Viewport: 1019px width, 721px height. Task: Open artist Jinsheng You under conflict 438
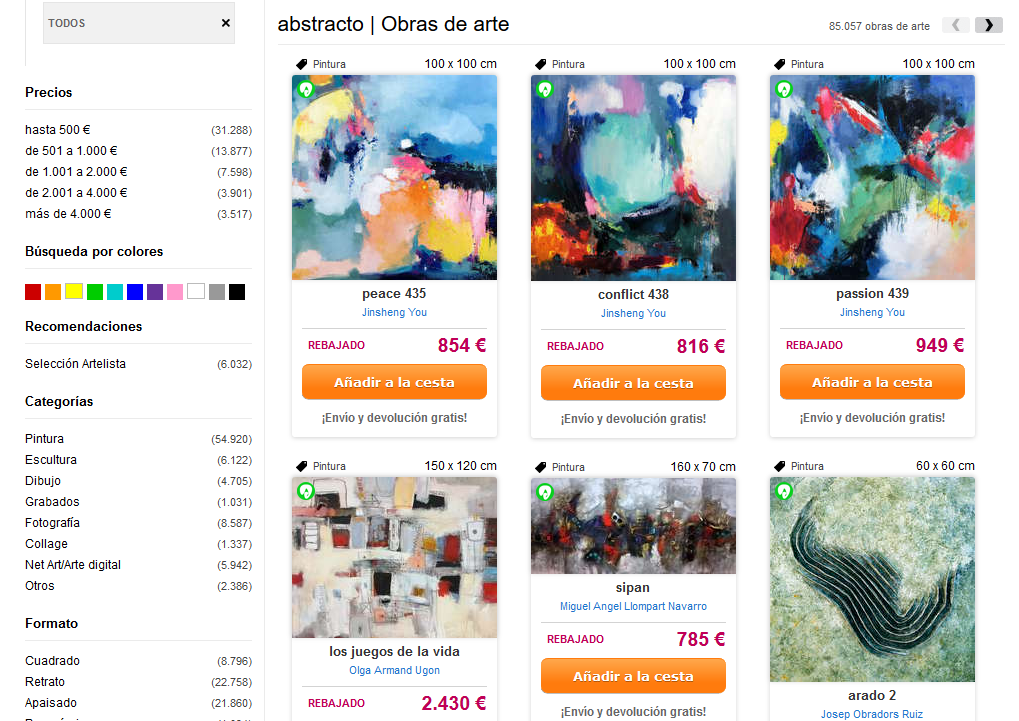coord(634,313)
